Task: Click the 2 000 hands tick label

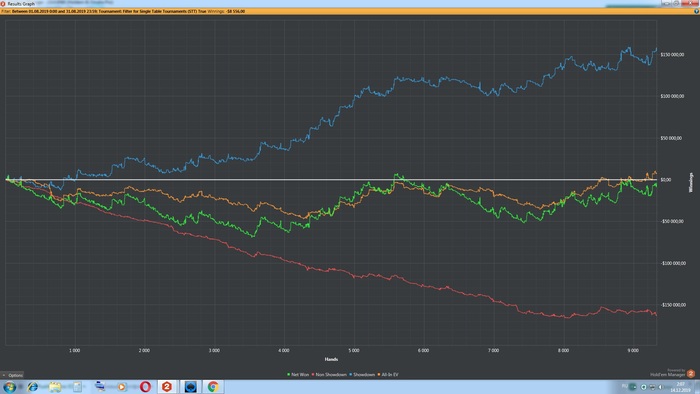Action: (144, 351)
